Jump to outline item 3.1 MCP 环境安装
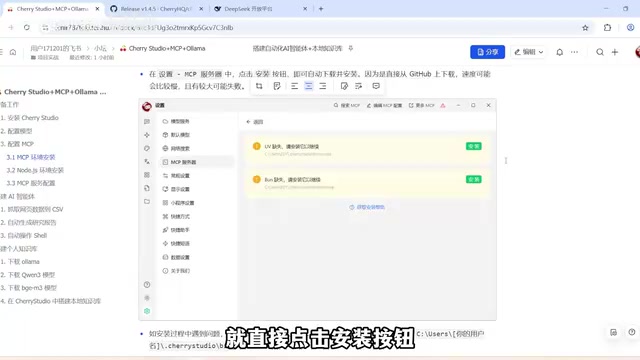Viewport: 640px width, 360px height. coord(31,157)
